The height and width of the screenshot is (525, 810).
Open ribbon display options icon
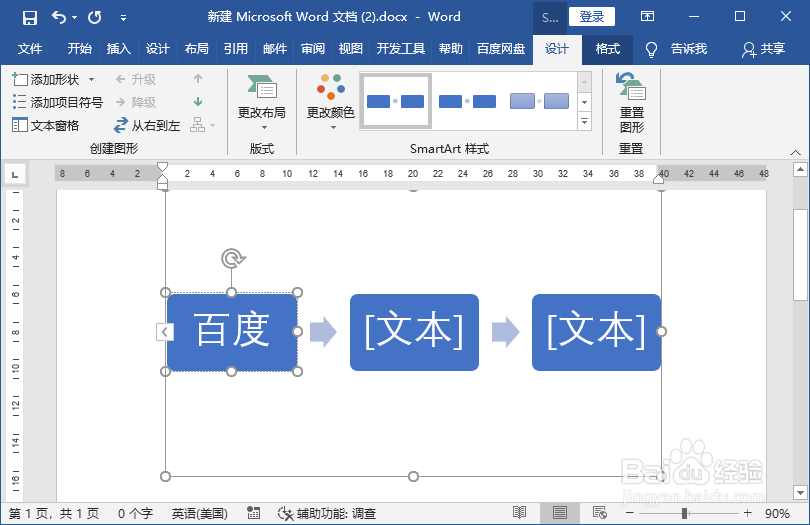pos(647,17)
